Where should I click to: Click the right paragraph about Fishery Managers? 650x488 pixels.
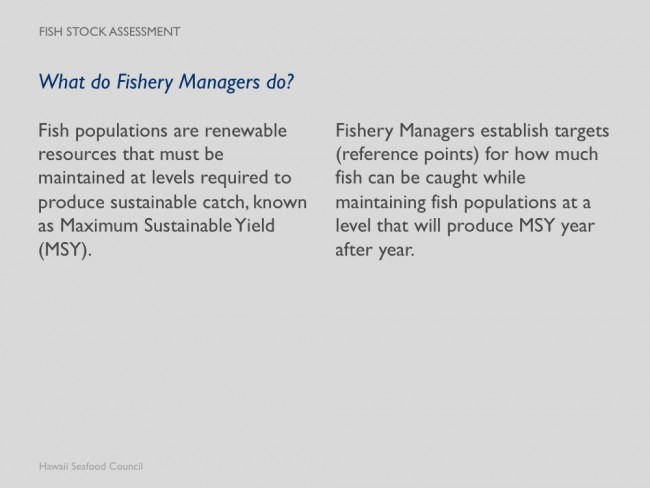[472, 190]
